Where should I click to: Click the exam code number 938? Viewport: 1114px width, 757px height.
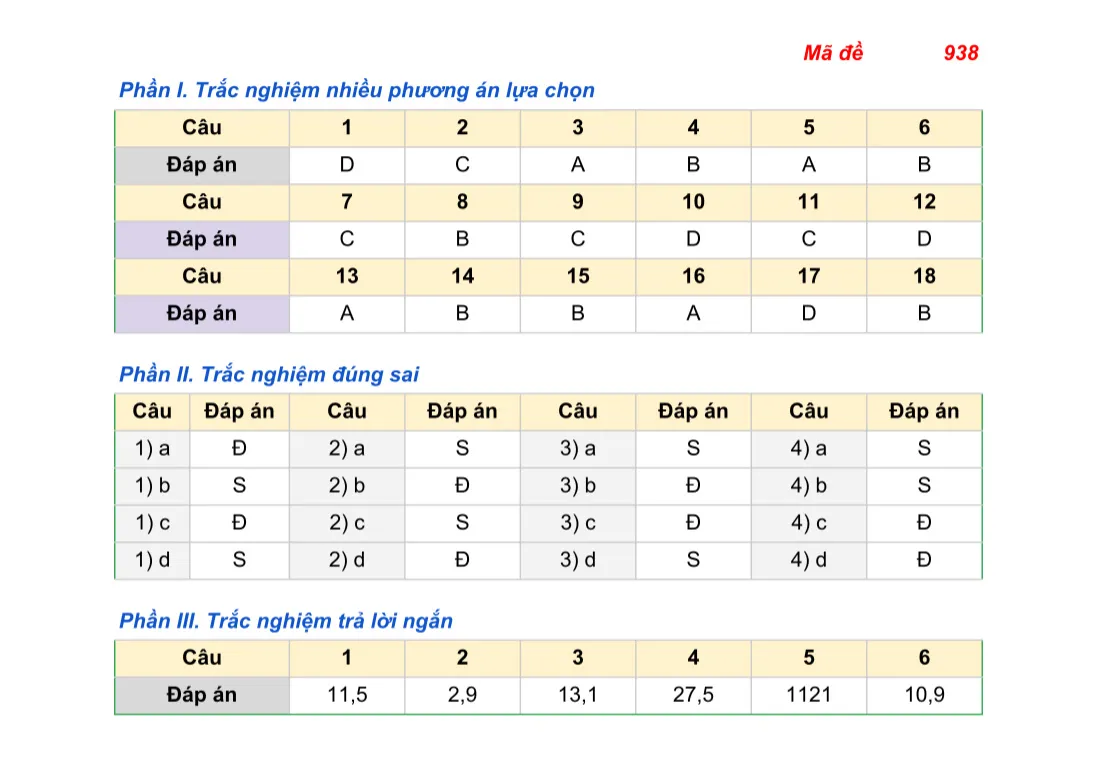[x=961, y=53]
